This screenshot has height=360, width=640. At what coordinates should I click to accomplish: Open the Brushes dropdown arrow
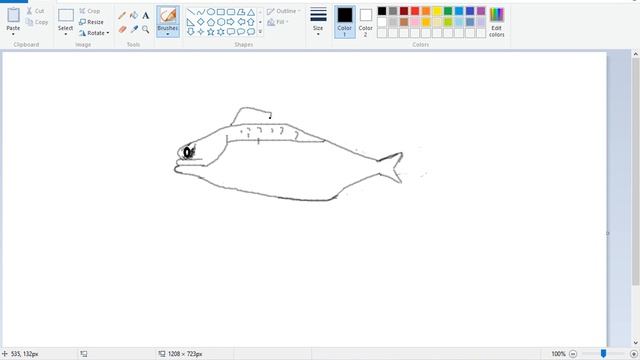[168, 34]
